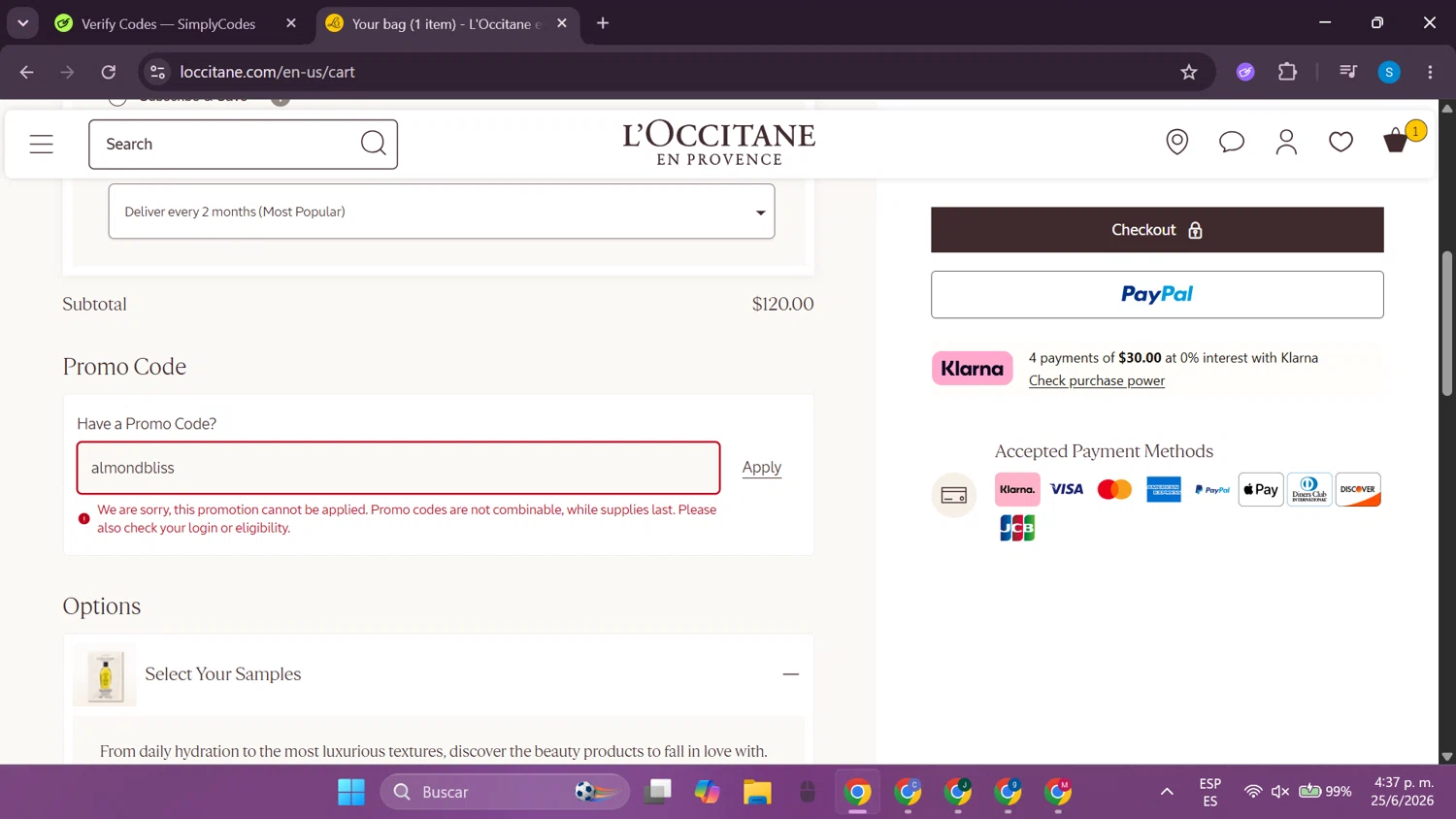Screen dimensions: 1456x819
Task: Close the Your bag L'Occitane tab
Action: [562, 23]
